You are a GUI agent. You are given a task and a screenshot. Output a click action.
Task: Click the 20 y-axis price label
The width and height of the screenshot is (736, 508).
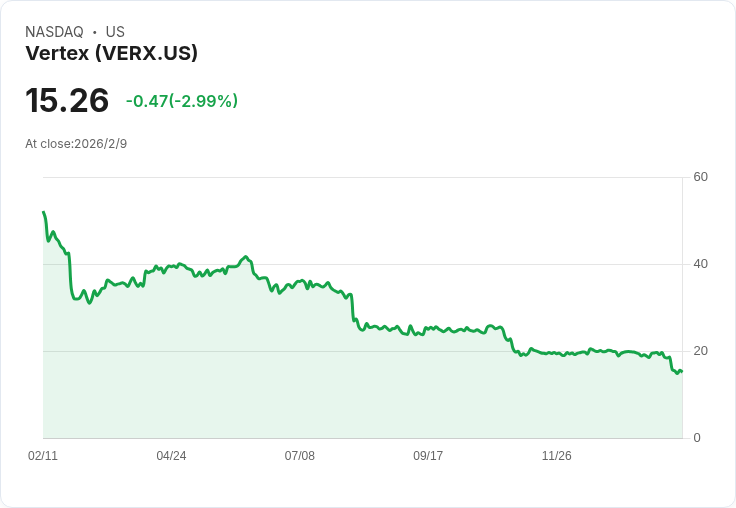[700, 351]
